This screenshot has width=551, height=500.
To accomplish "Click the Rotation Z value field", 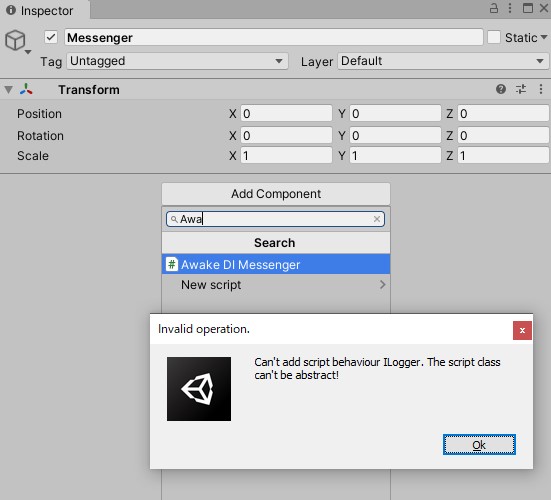I will pyautogui.click(x=503, y=135).
